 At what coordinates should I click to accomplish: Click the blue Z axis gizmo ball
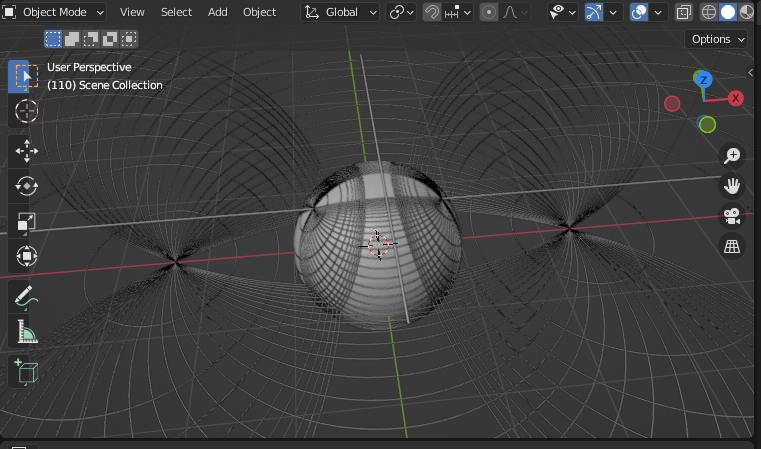(x=704, y=79)
